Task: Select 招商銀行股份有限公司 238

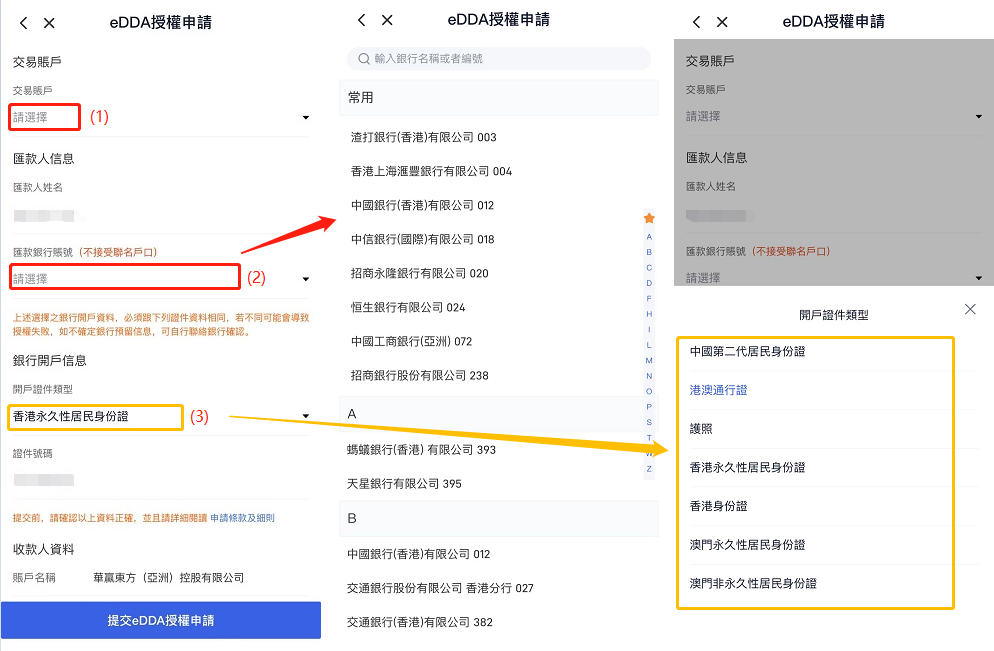Action: tap(420, 376)
